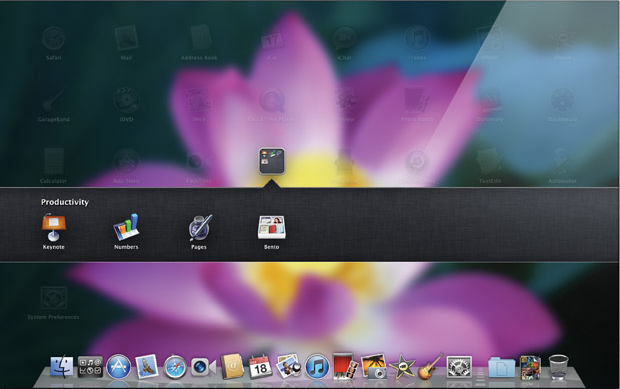620x389 pixels.
Task: Click dimmed Calculator icon in Launchpad
Action: point(53,161)
